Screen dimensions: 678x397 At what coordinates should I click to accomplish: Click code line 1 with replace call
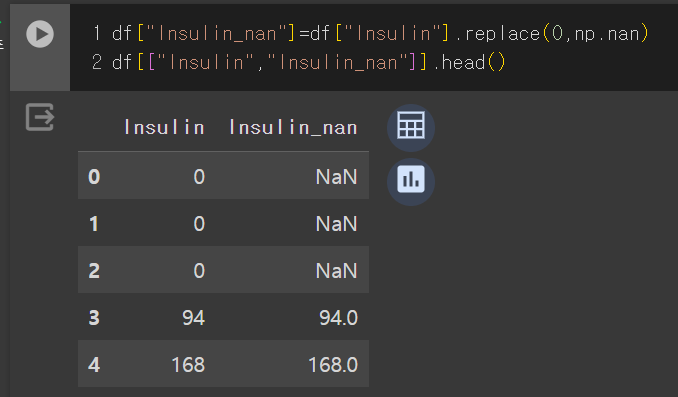coord(381,34)
